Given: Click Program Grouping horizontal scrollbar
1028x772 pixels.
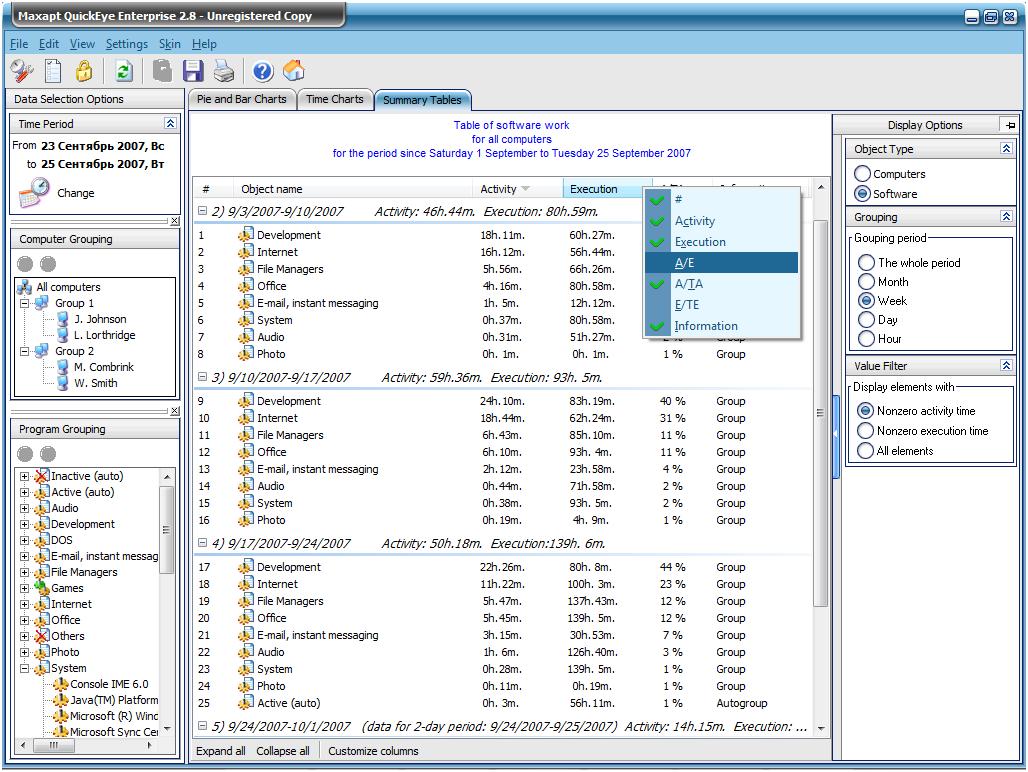Looking at the screenshot, I should pos(87,746).
